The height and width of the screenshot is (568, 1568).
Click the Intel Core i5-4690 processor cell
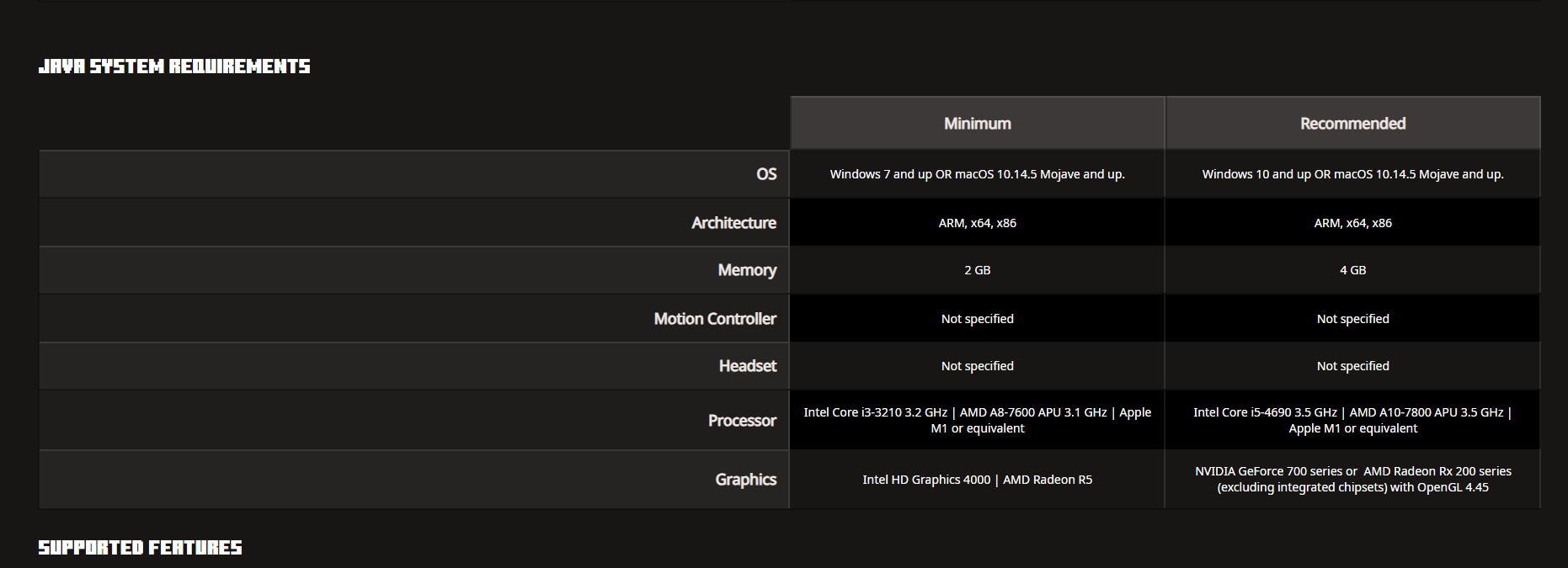pyautogui.click(x=1352, y=421)
